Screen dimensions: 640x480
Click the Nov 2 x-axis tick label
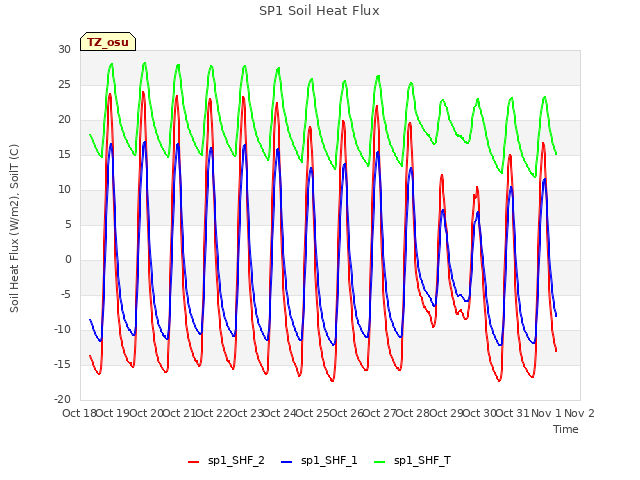point(579,413)
